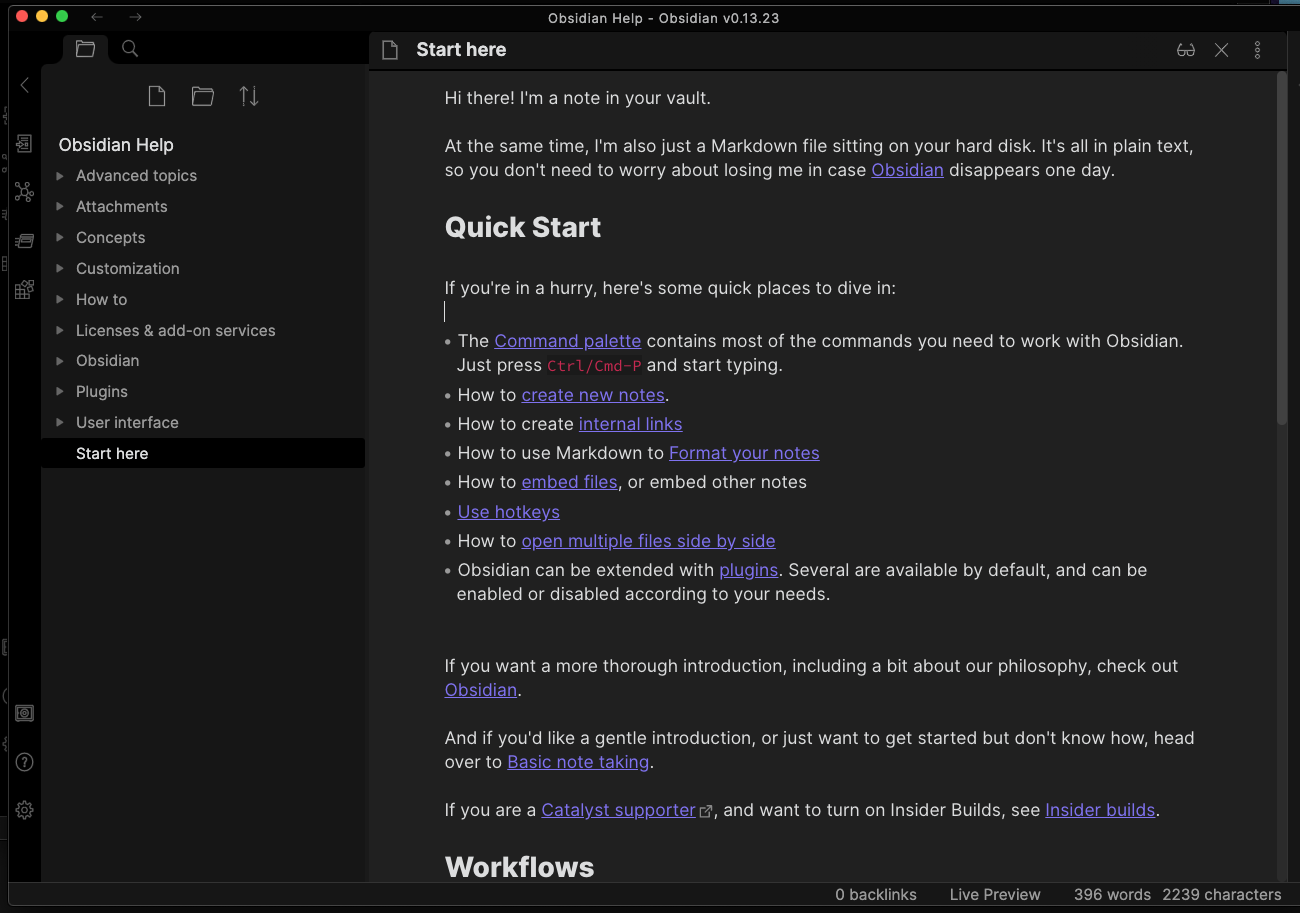Click the Ctrl/Cmd-P inline code text

[x=594, y=366]
